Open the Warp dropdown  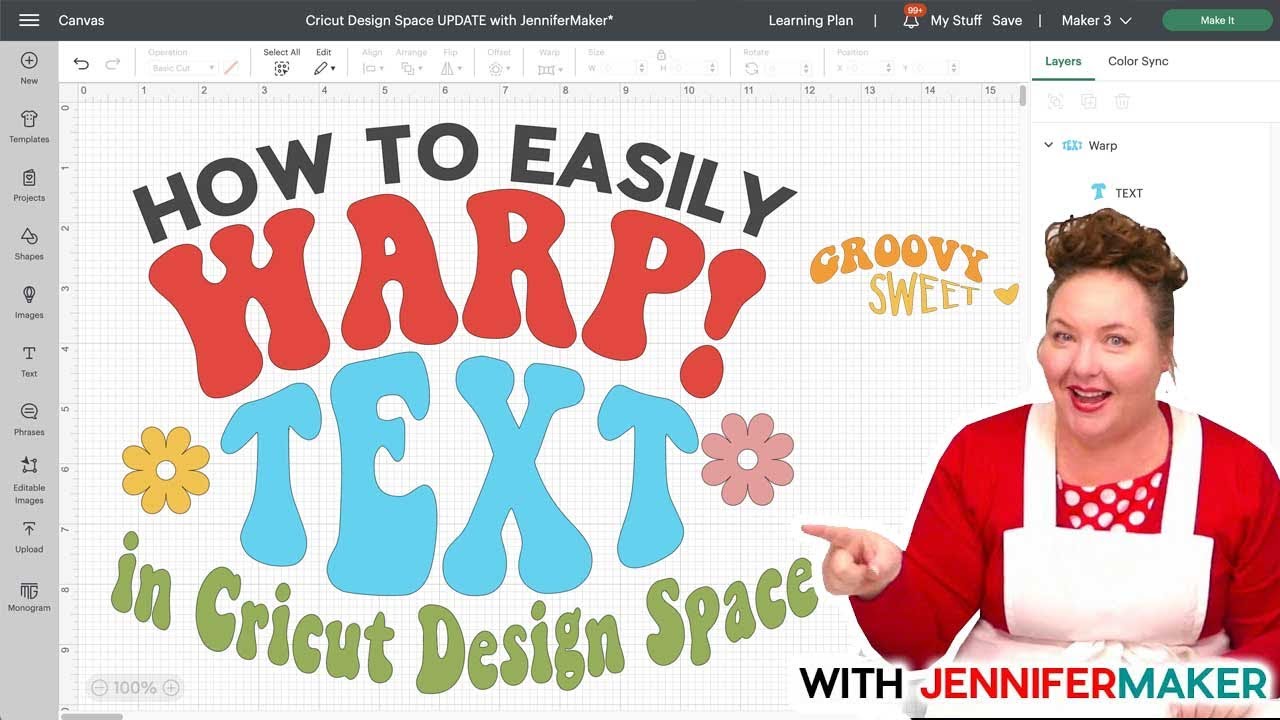coord(549,69)
